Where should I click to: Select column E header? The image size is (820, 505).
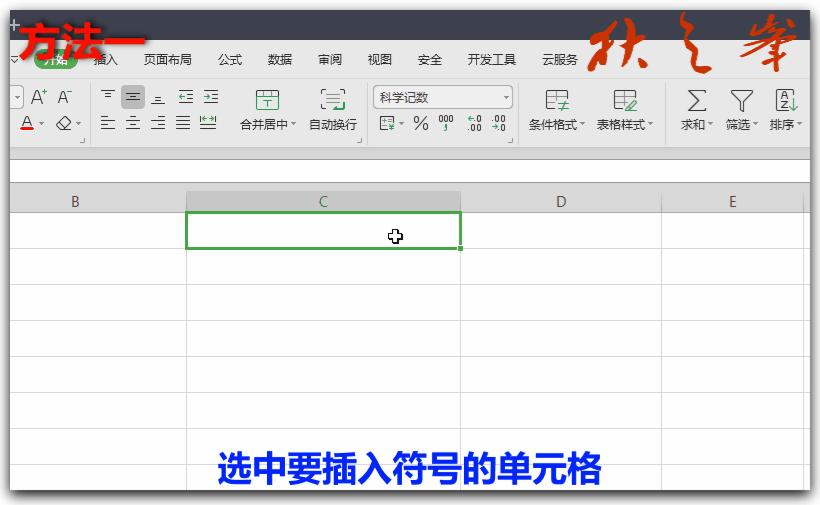(x=733, y=201)
